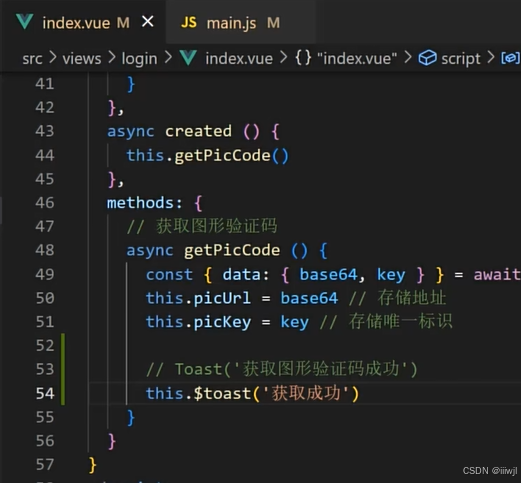Click getPicCode function name on line 48

click(x=232, y=250)
